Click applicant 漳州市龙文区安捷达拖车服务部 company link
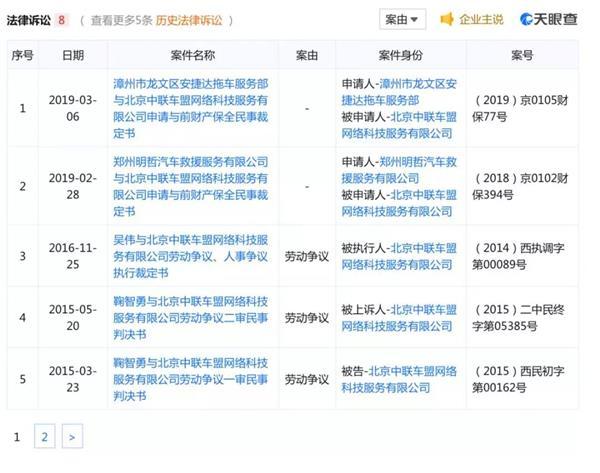The width and height of the screenshot is (600, 473). click(399, 92)
